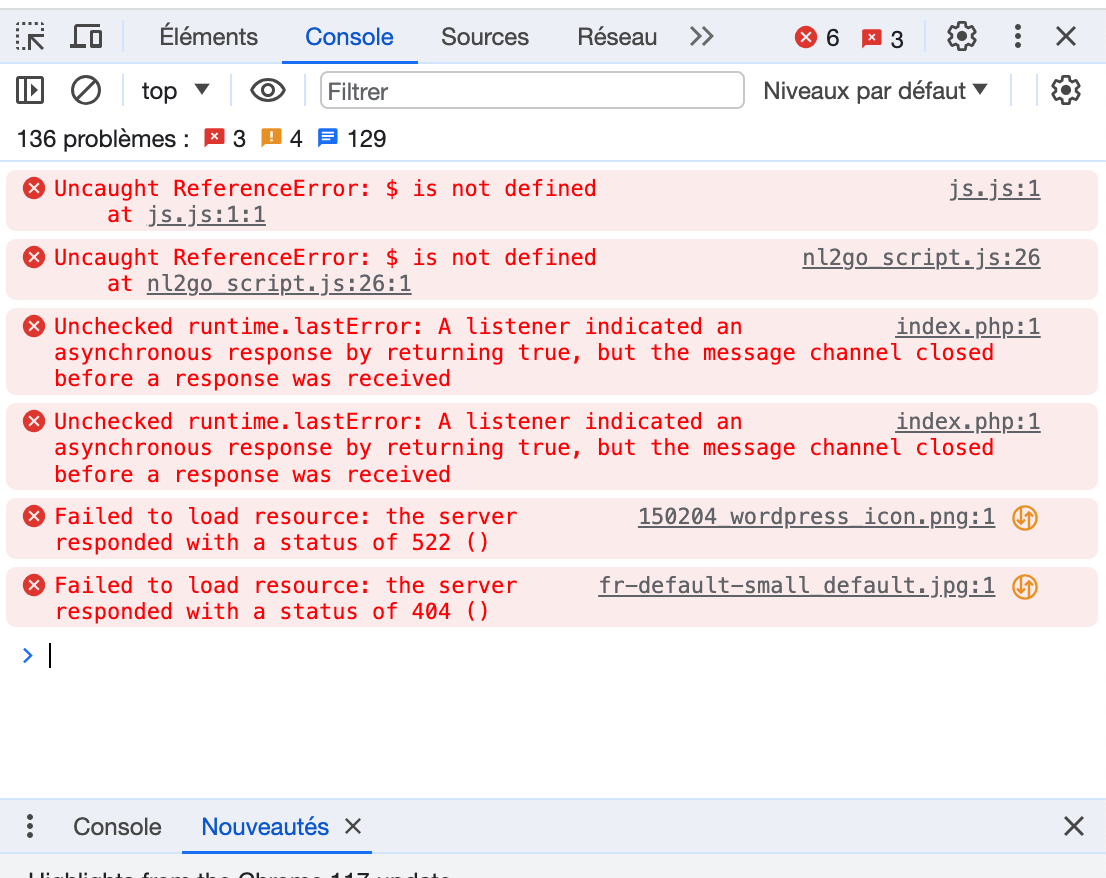The width and height of the screenshot is (1106, 878).
Task: Toggle the device toolbar emulation icon
Action: pyautogui.click(x=86, y=37)
